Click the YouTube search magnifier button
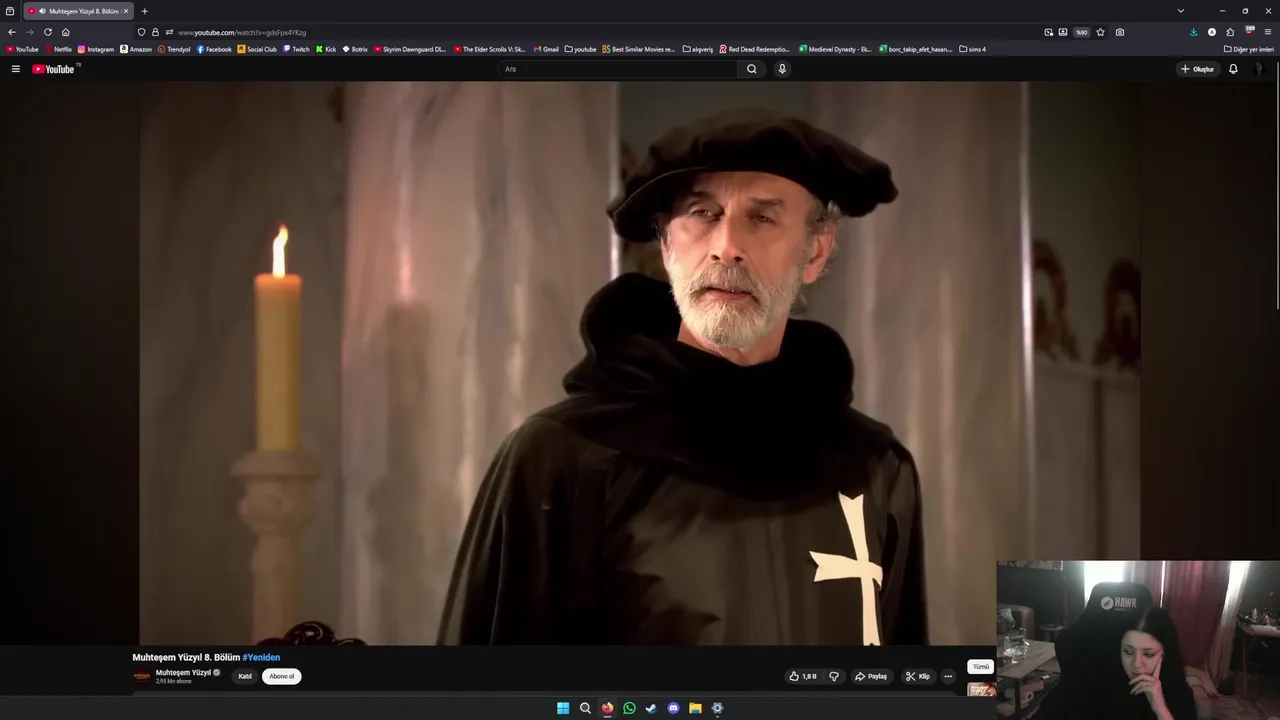 (752, 69)
